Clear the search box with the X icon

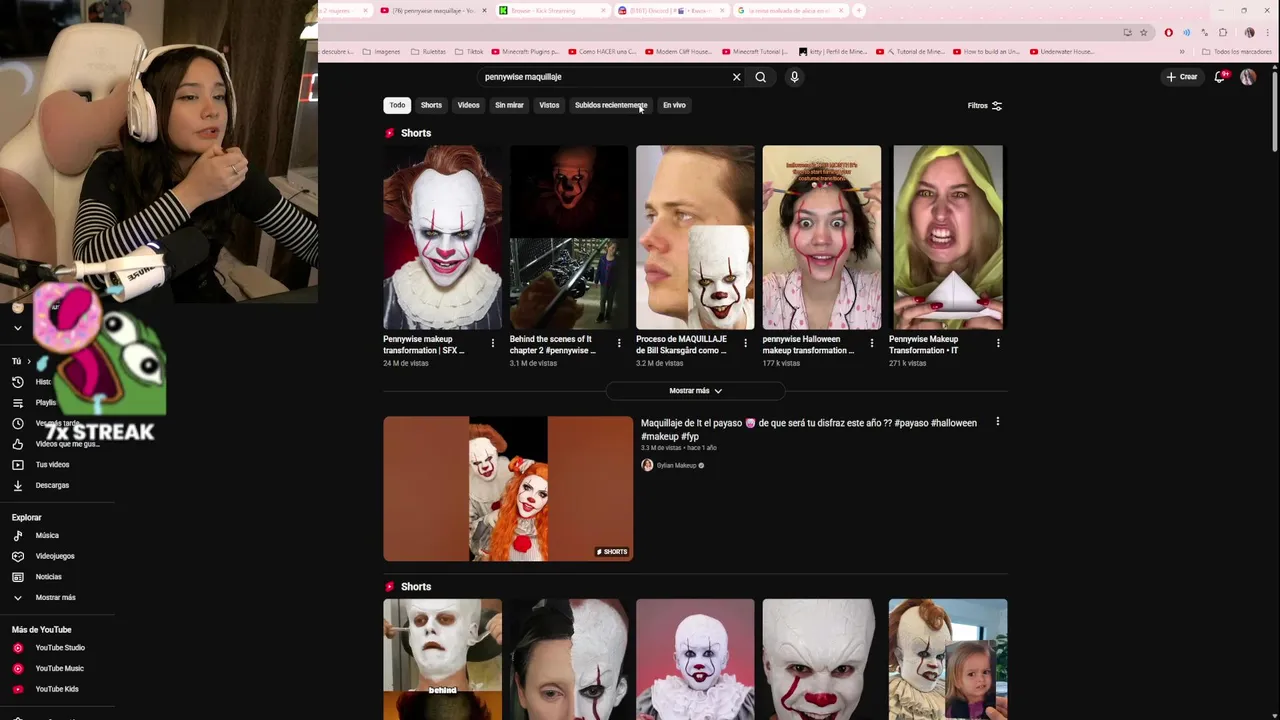(737, 77)
